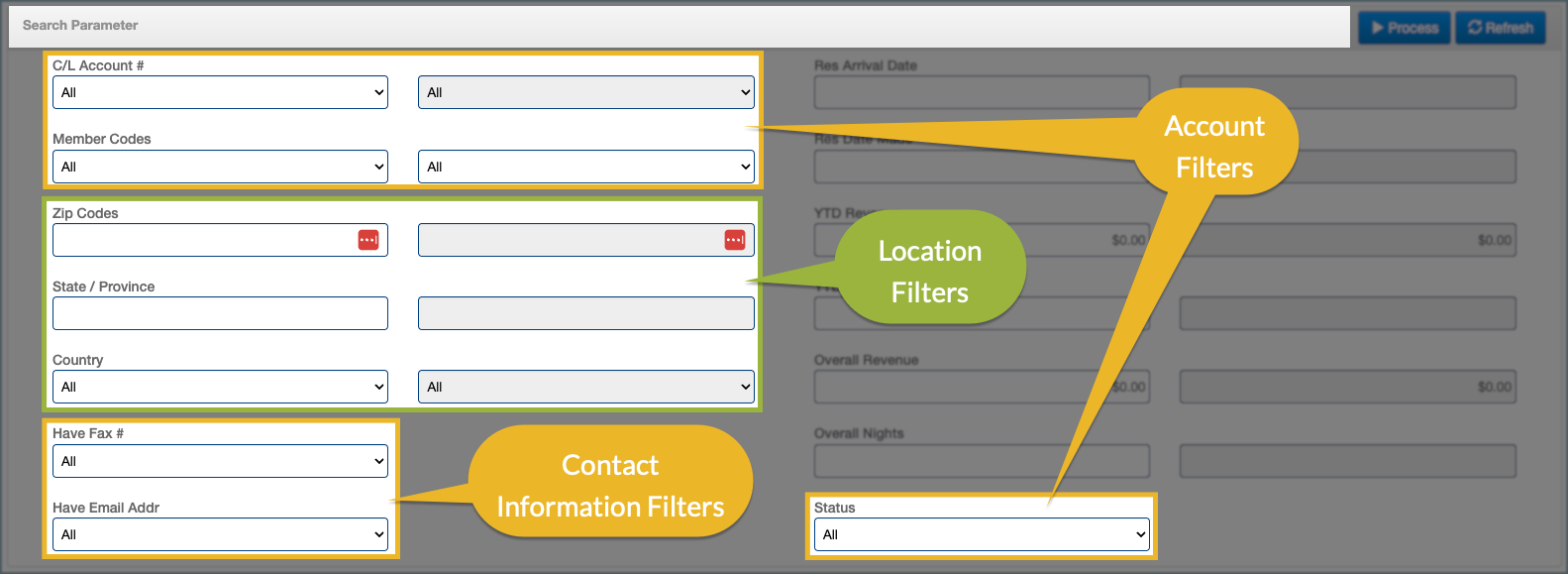Click the first Overall Nights field
The height and width of the screenshot is (574, 1568).
click(982, 461)
